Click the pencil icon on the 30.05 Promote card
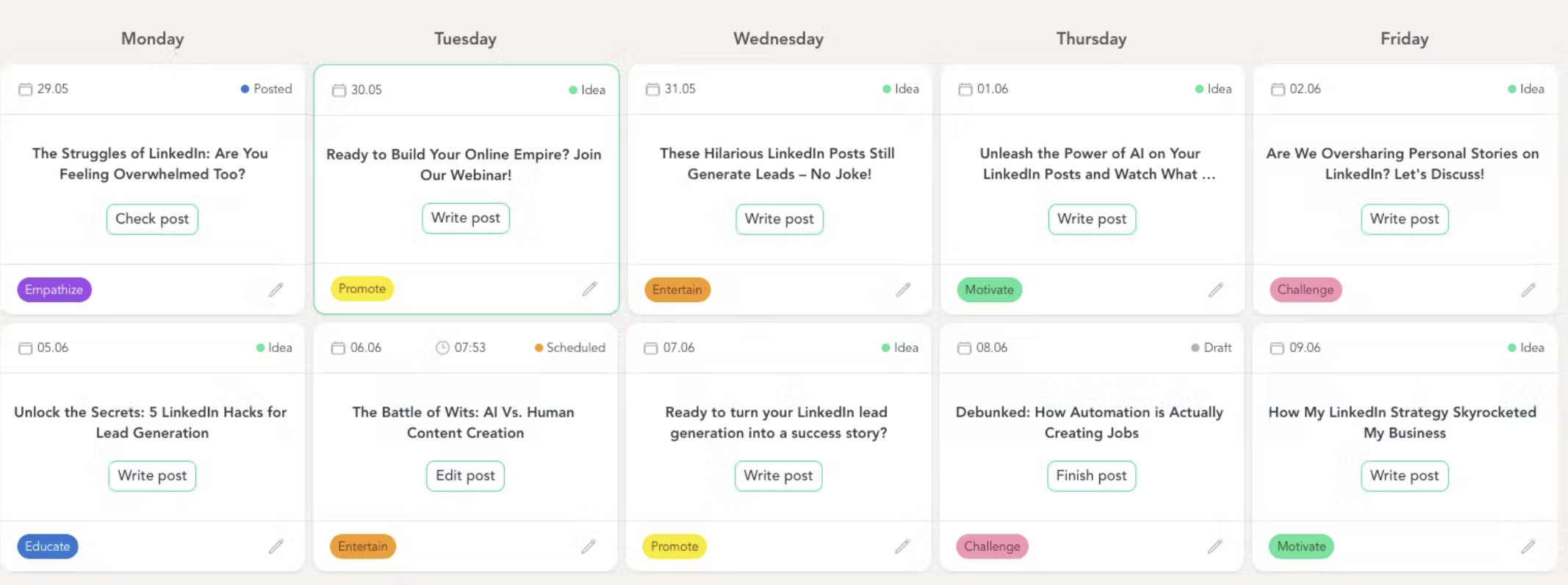Viewport: 1568px width, 585px height. point(589,289)
